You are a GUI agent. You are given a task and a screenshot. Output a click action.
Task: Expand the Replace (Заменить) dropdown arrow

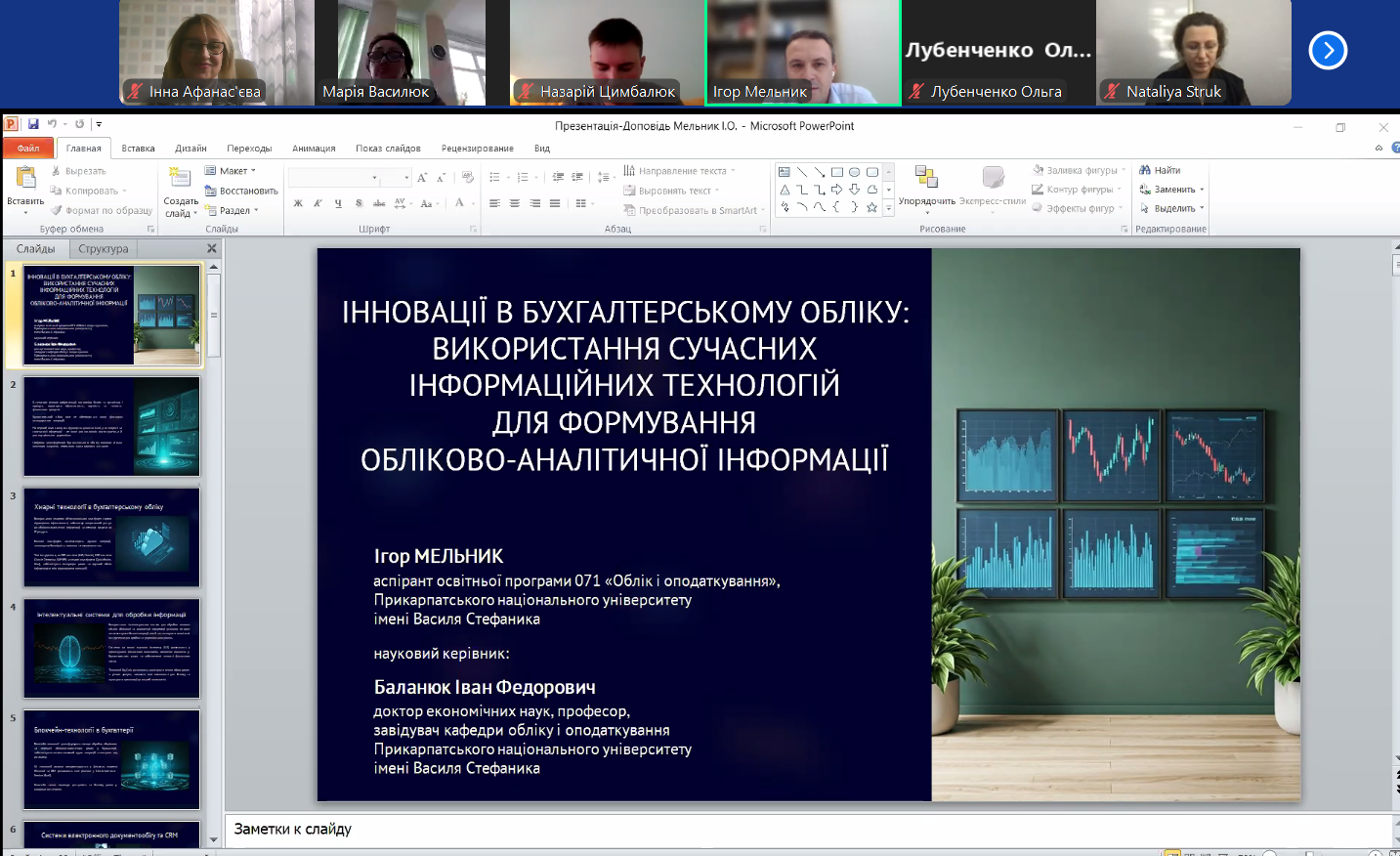pos(1202,190)
